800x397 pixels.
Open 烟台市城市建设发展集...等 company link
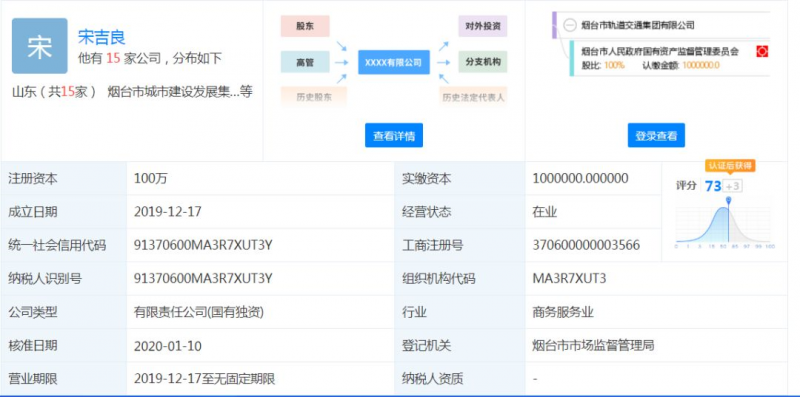[180, 92]
